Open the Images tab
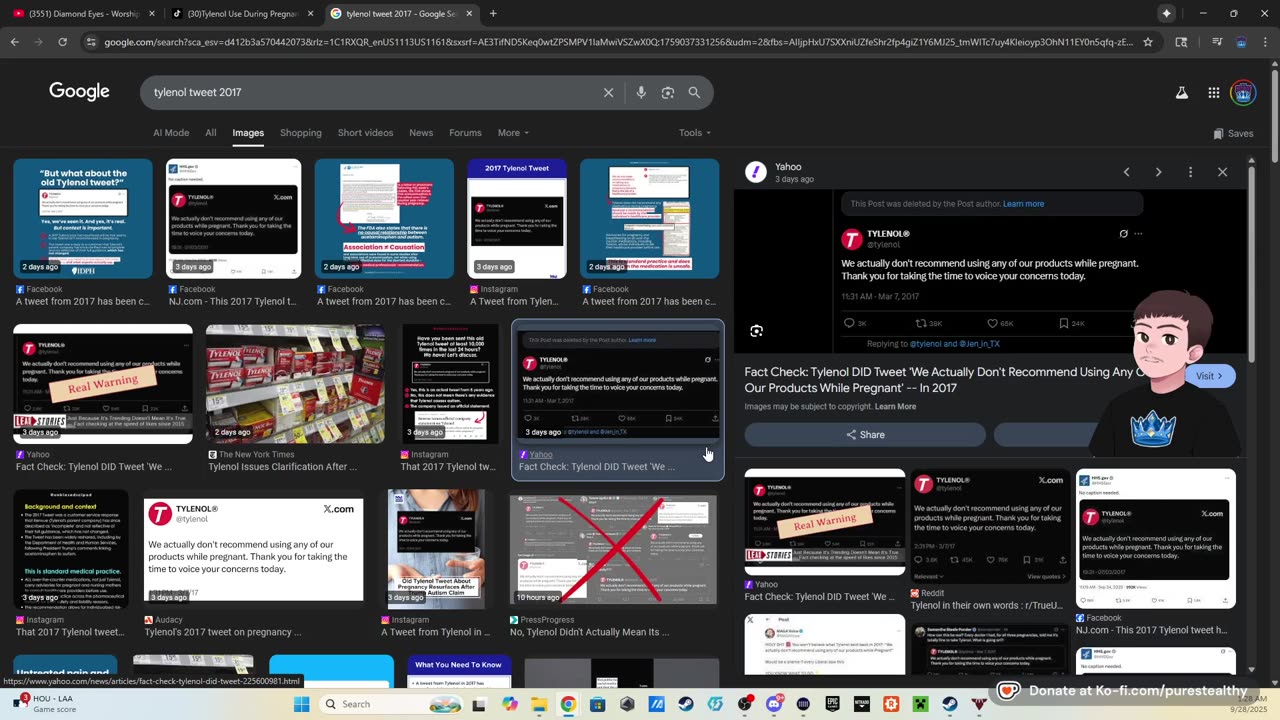The width and height of the screenshot is (1280, 720). coord(248,133)
